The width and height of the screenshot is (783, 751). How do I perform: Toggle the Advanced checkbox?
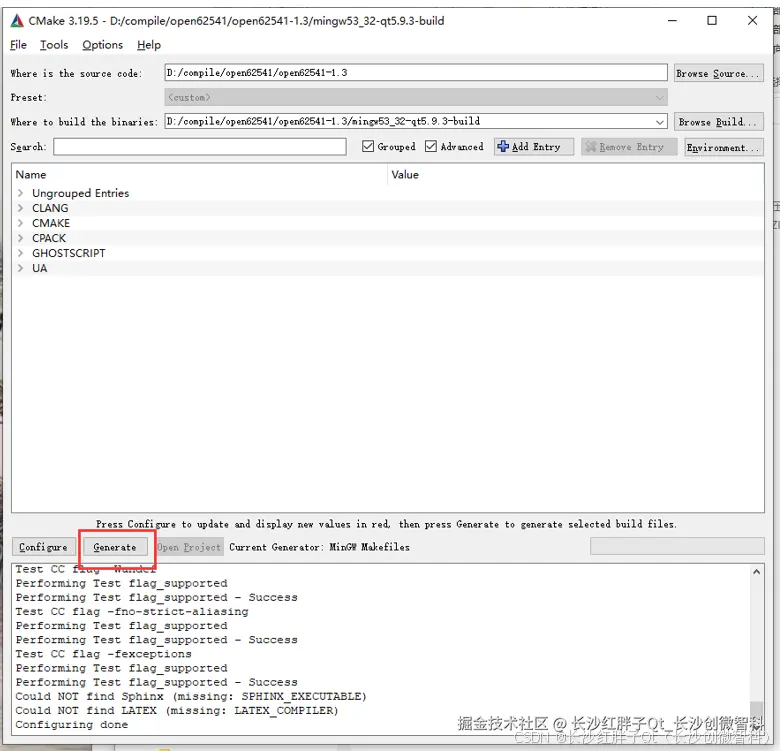(430, 146)
